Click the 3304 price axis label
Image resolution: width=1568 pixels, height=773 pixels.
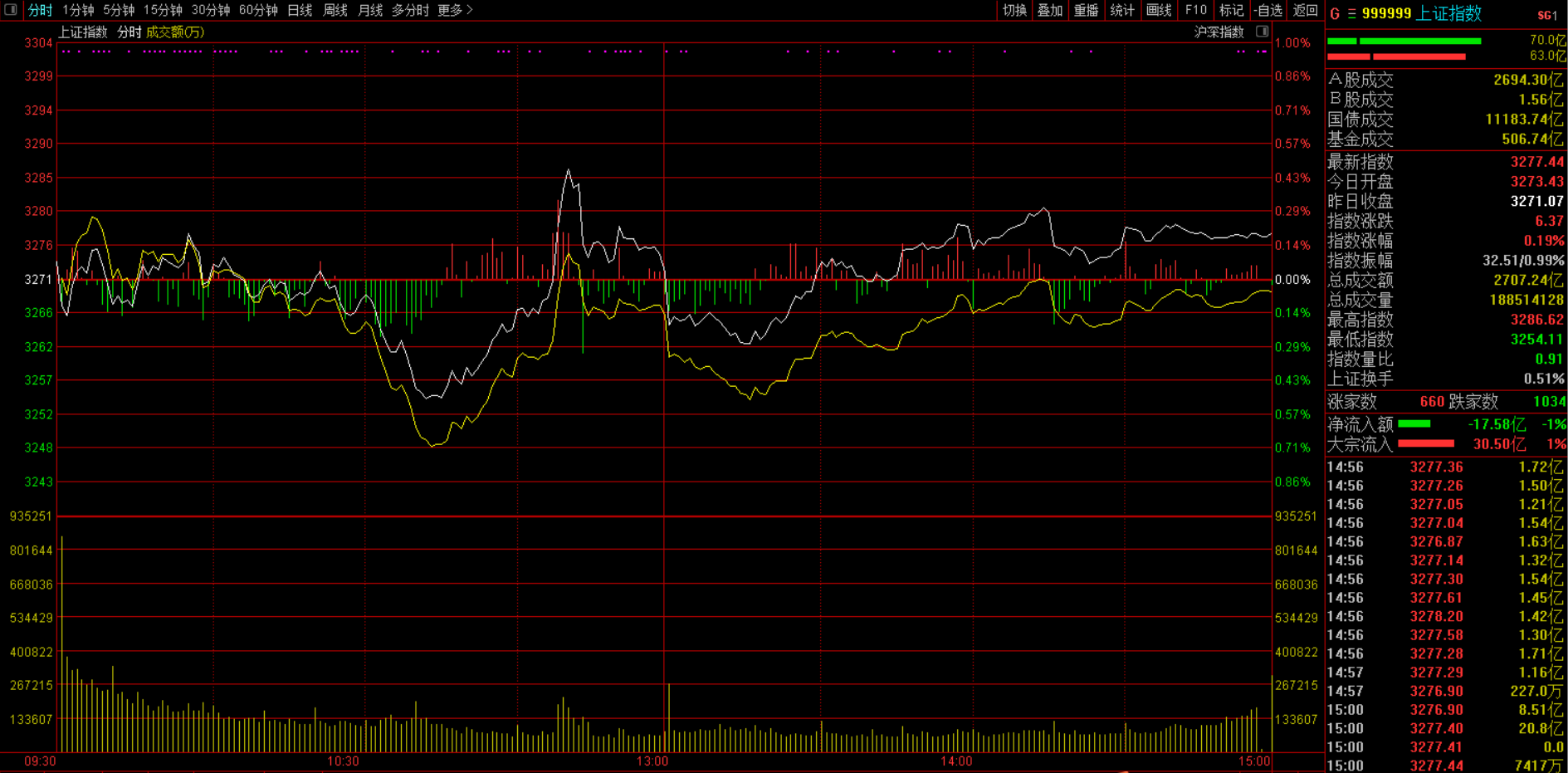coord(38,43)
